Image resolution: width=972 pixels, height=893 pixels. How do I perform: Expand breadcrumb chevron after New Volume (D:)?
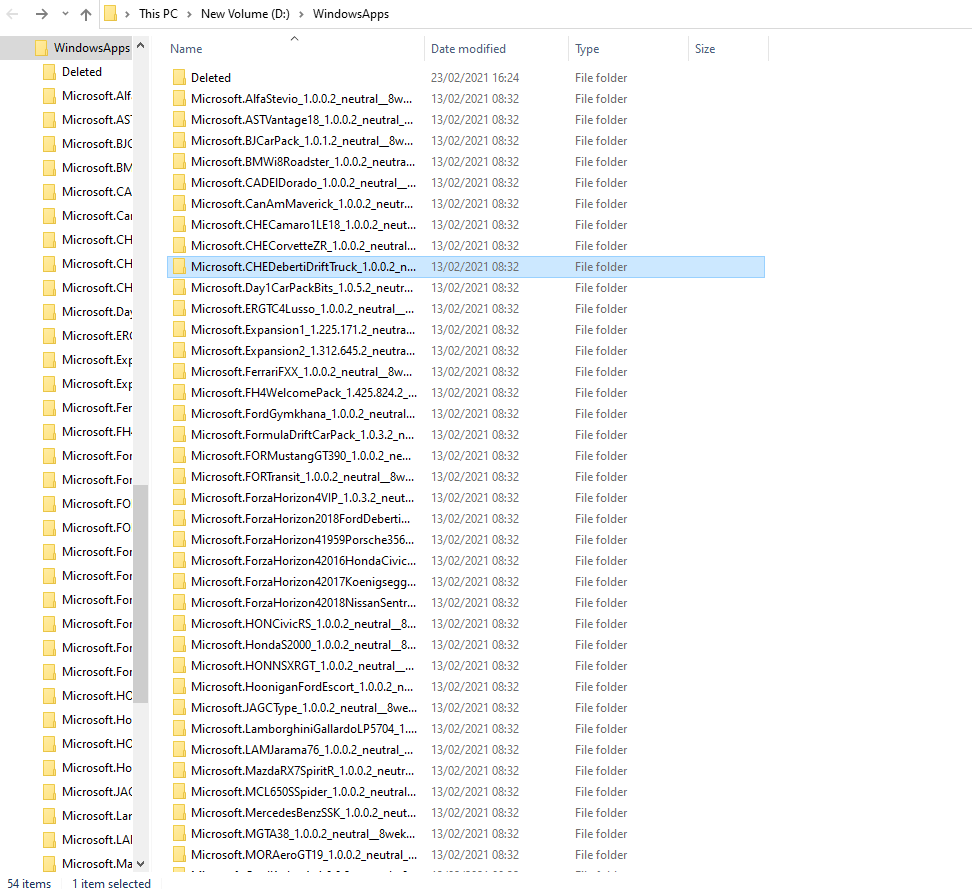[301, 14]
